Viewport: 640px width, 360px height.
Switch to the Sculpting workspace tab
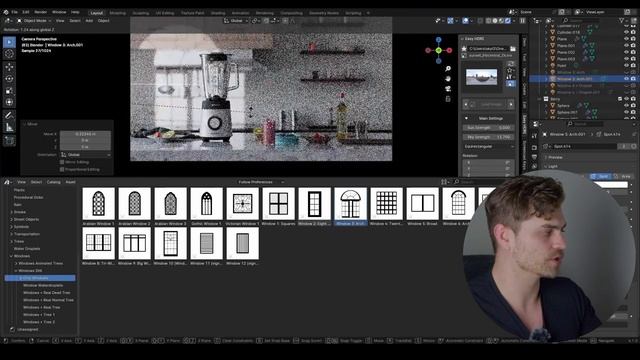coord(140,13)
